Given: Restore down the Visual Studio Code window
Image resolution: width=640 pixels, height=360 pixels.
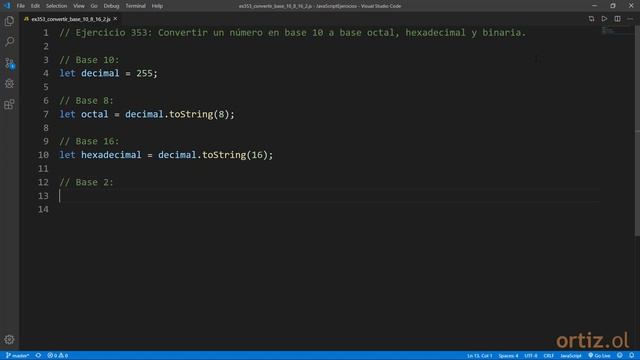Looking at the screenshot, I should point(613,6).
